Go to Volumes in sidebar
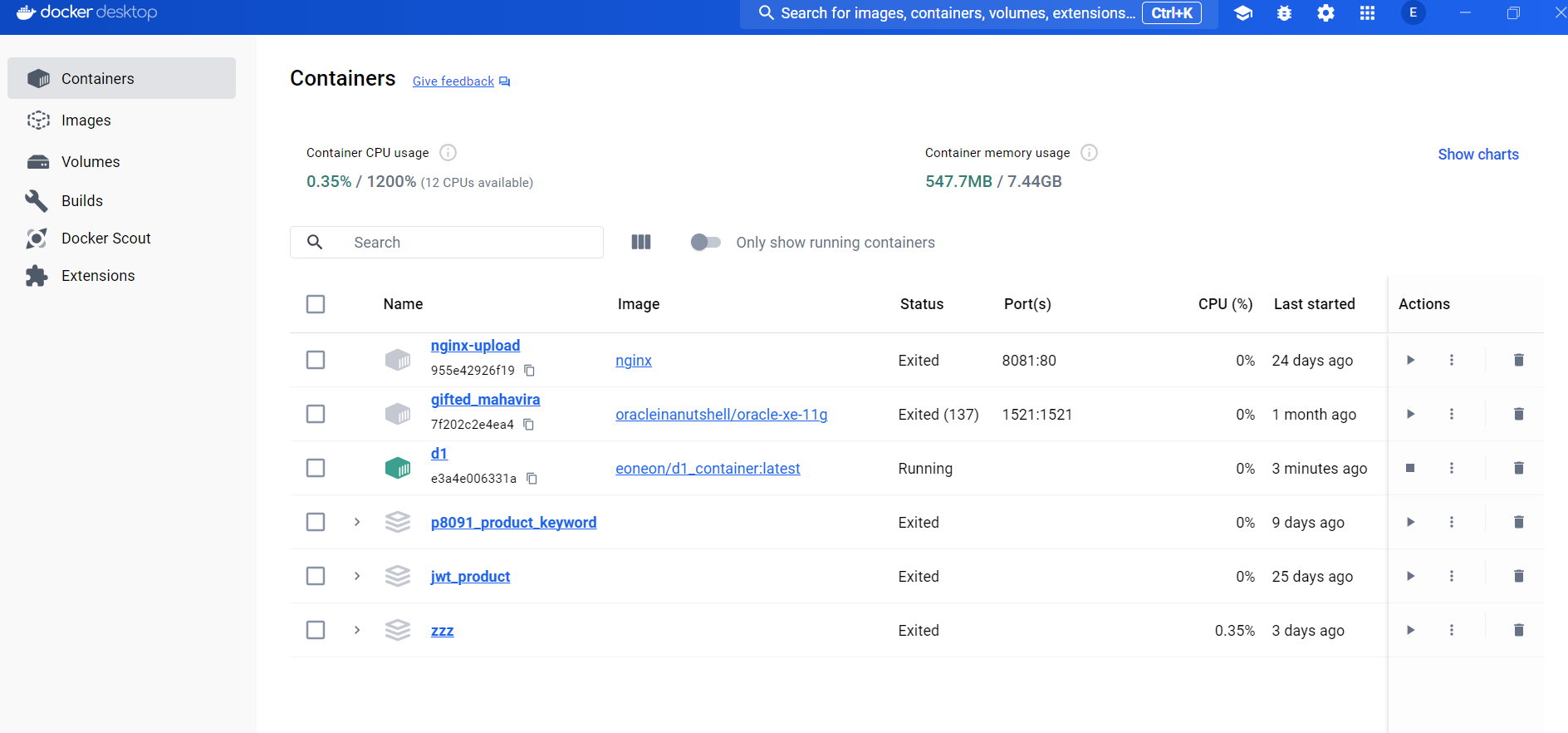This screenshot has width=1568, height=733. pyautogui.click(x=121, y=162)
